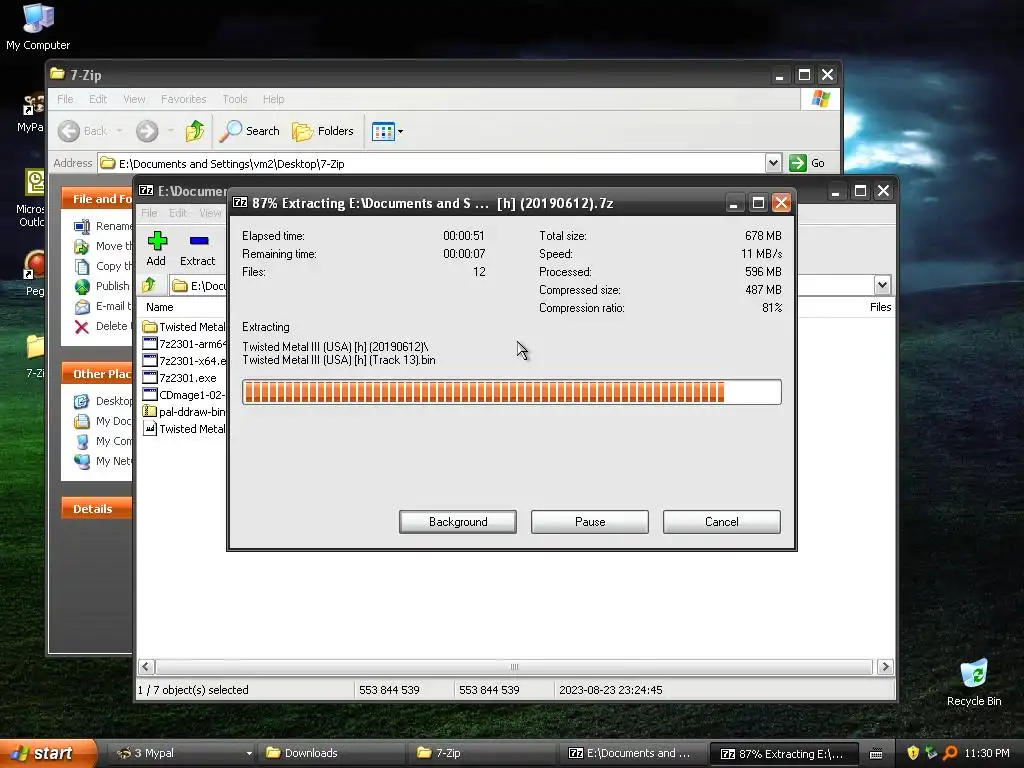The width and height of the screenshot is (1024, 768).
Task: Collapse the File and Folder Tasks header
Action: click(97, 199)
